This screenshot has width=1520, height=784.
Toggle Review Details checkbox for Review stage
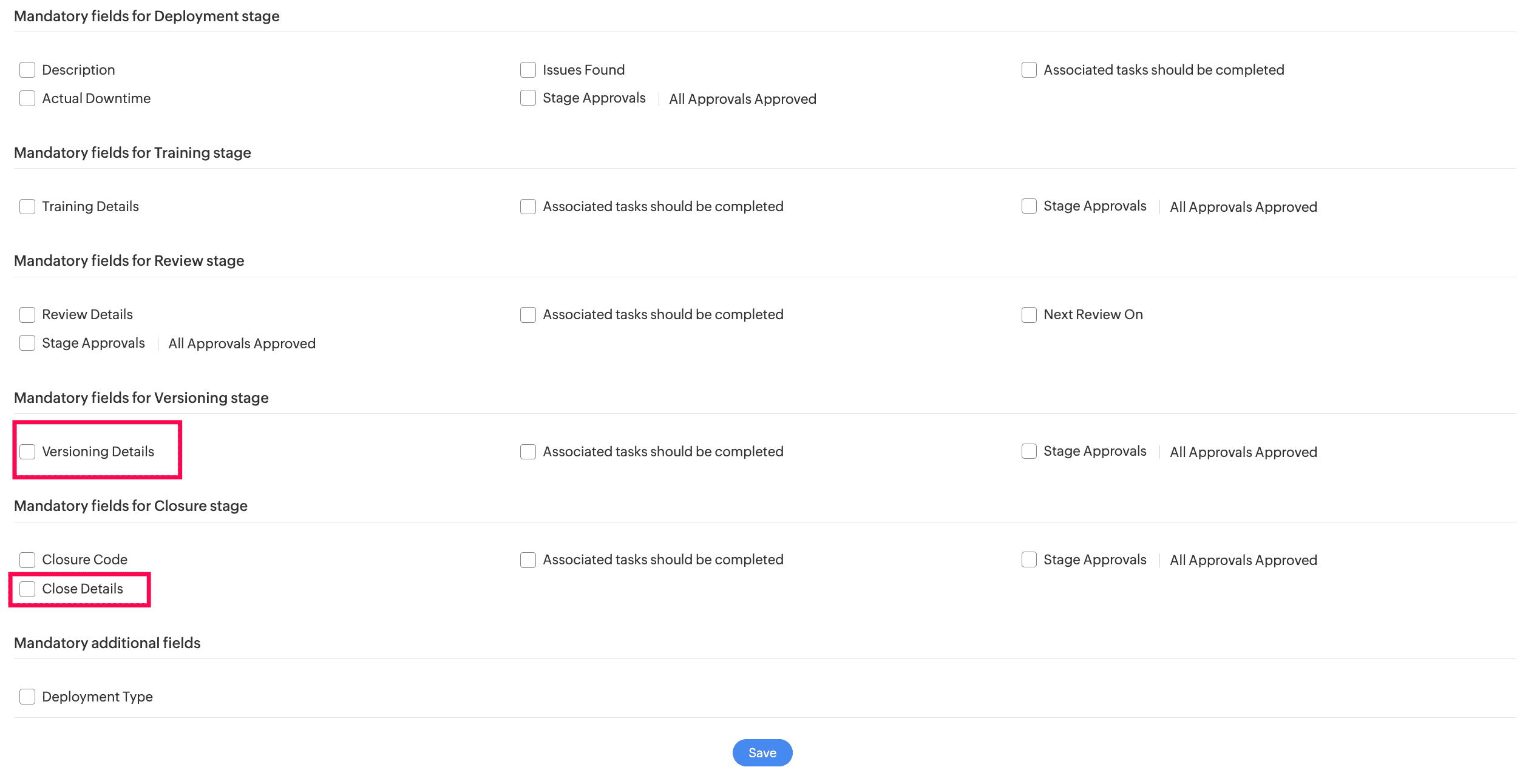click(x=27, y=314)
